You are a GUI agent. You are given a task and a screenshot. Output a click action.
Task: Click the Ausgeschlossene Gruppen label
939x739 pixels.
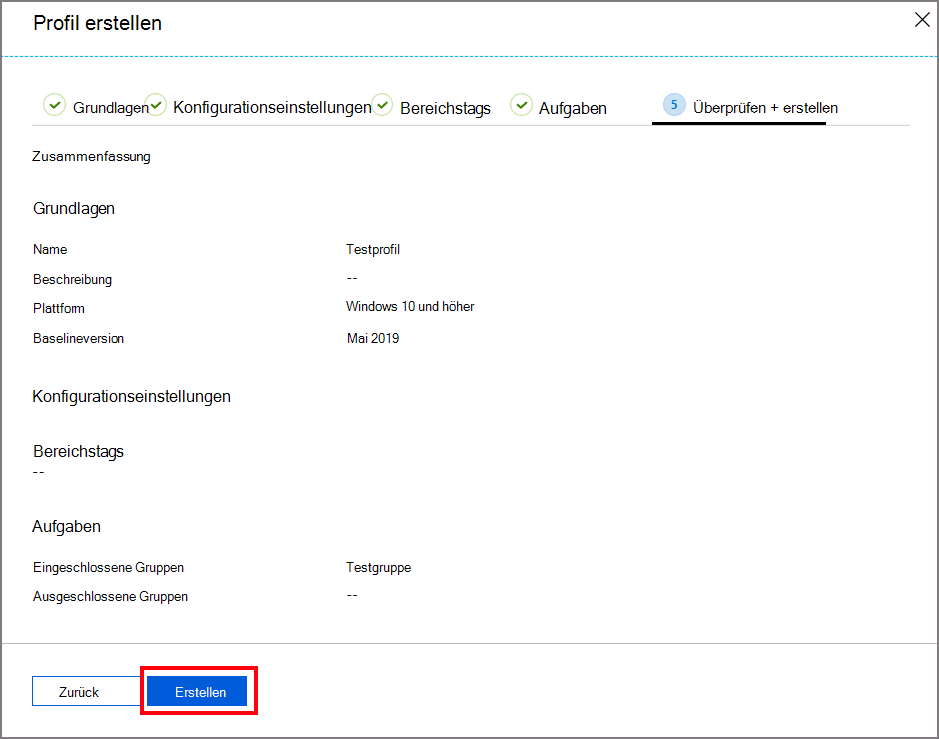click(110, 596)
